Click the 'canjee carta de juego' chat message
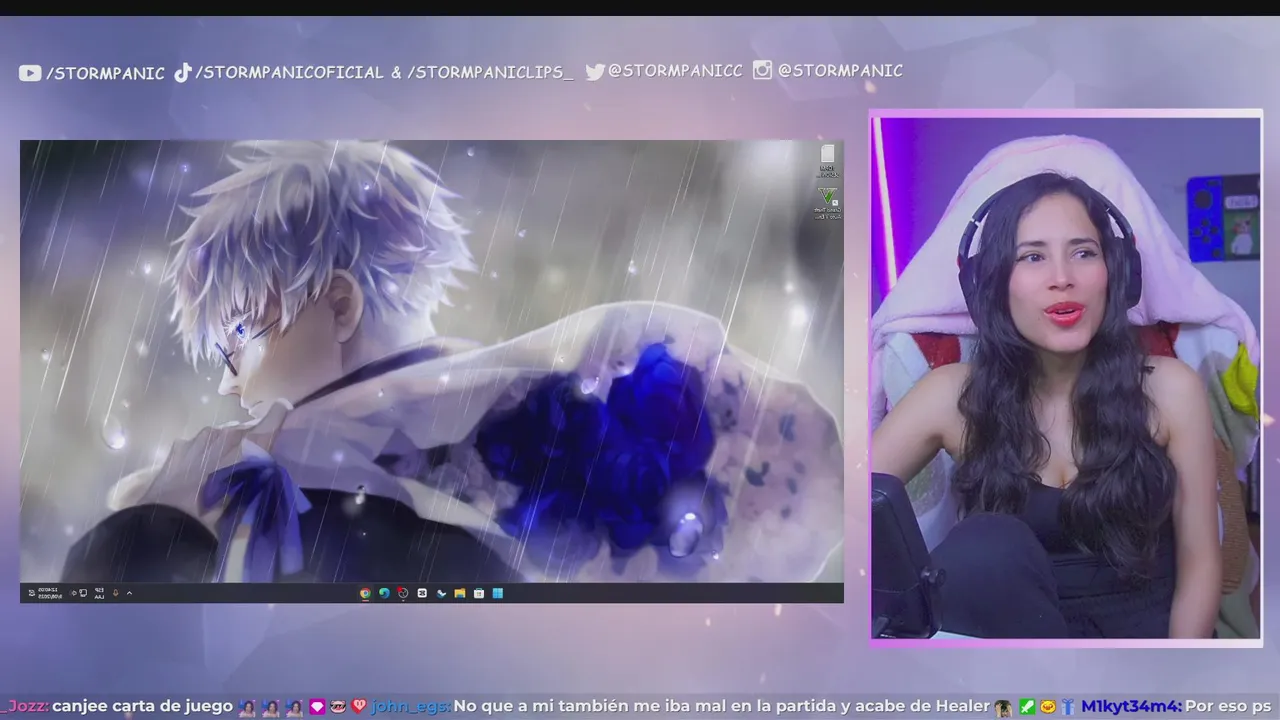1280x720 pixels. point(142,706)
